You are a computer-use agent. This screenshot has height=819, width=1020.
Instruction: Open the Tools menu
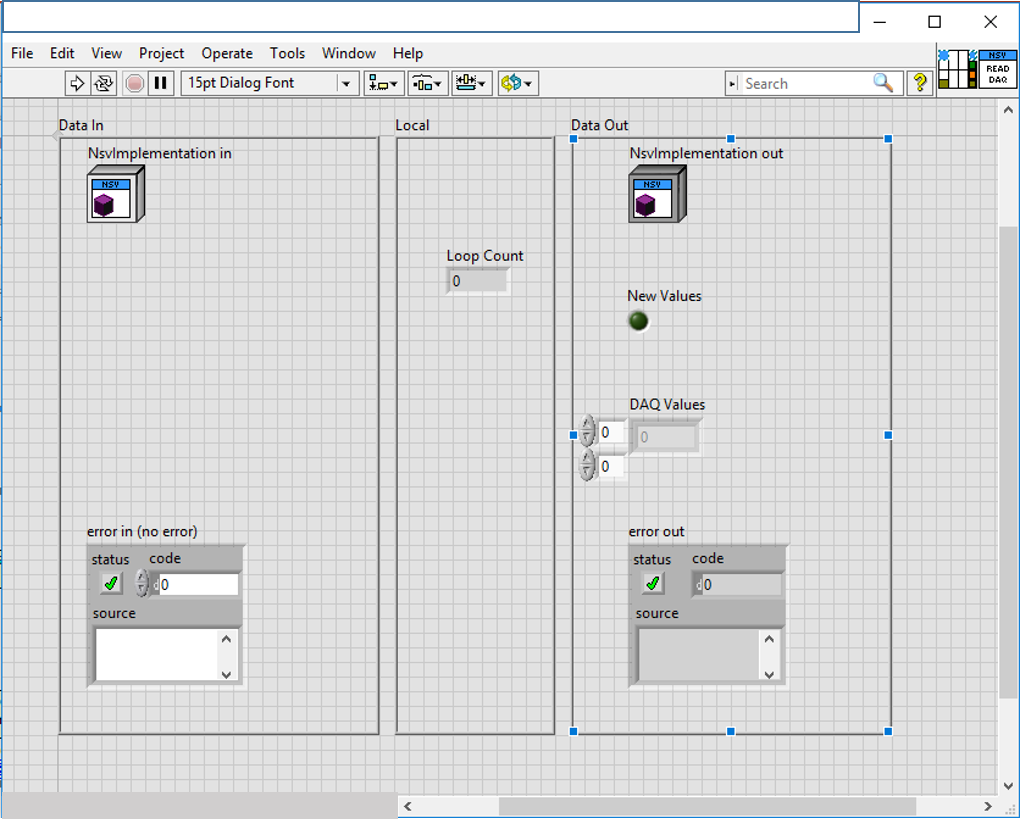[x=288, y=53]
